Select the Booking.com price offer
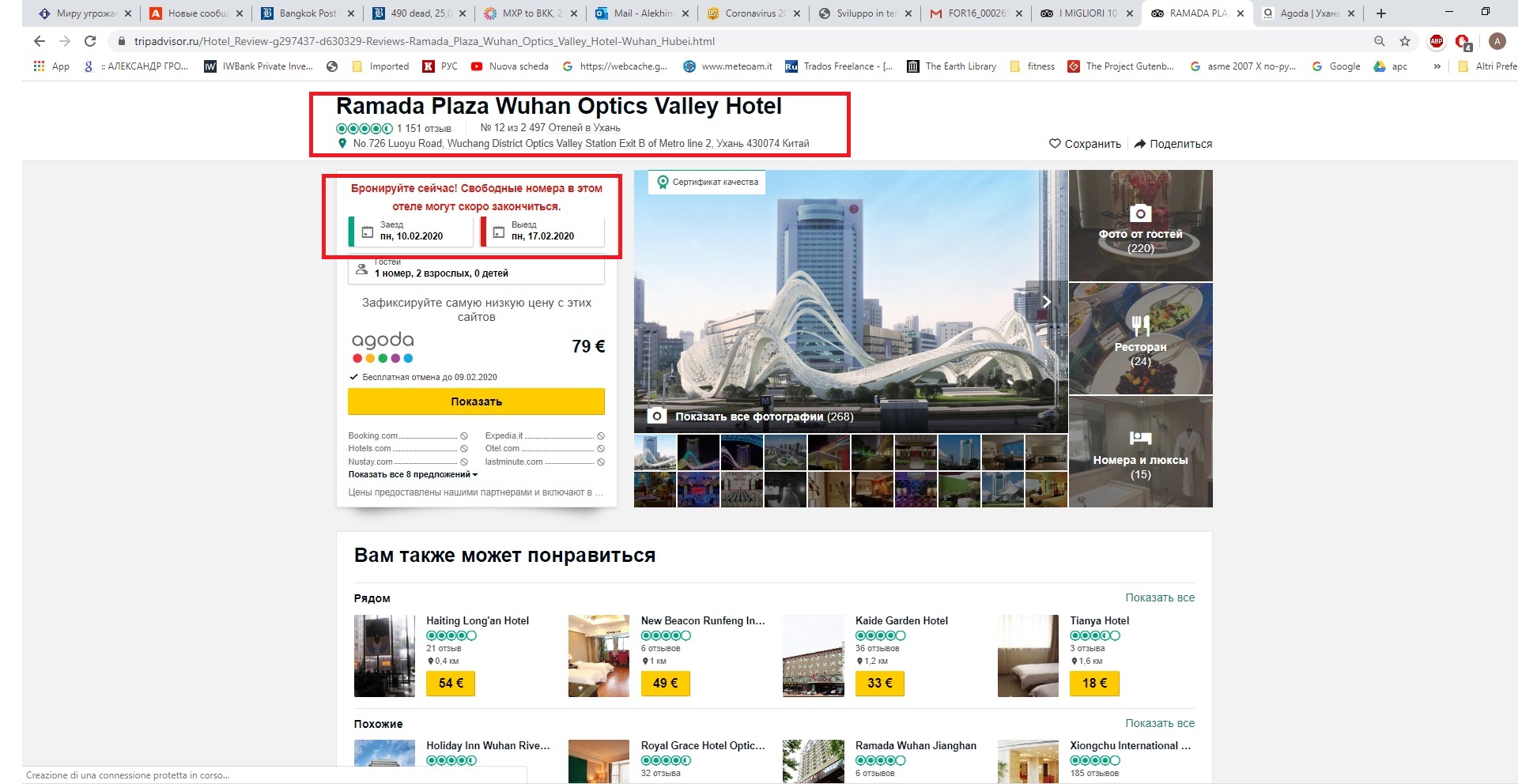Image resolution: width=1522 pixels, height=784 pixels. click(408, 435)
